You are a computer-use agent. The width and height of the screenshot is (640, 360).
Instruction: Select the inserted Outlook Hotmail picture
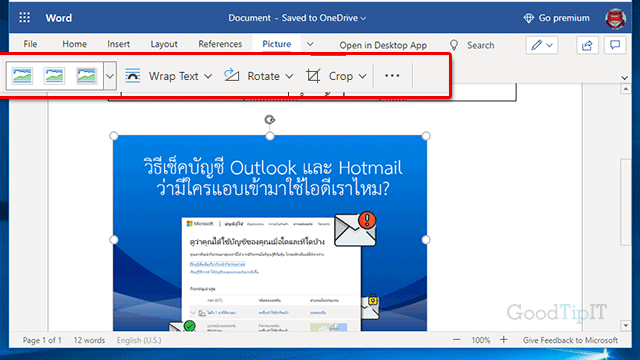click(x=270, y=233)
